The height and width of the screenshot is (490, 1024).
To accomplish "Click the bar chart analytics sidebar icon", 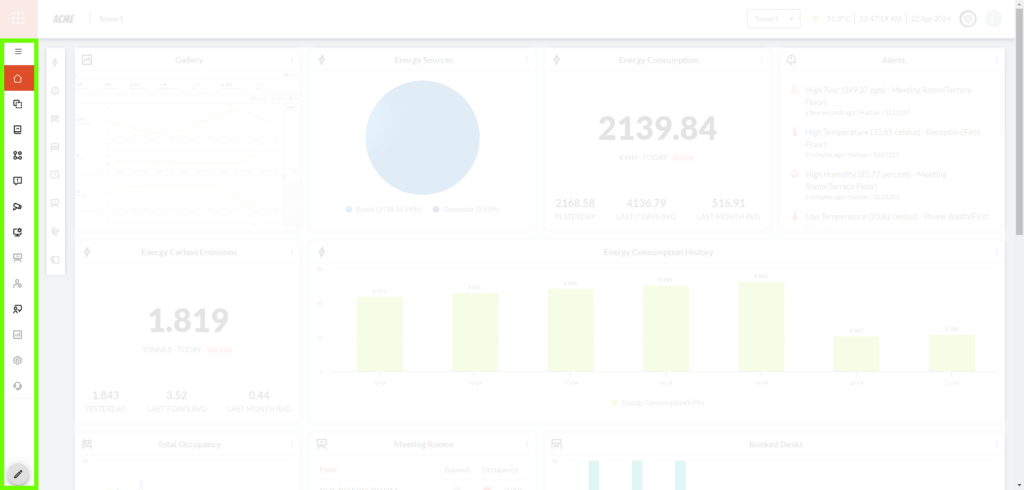I will pyautogui.click(x=18, y=335).
